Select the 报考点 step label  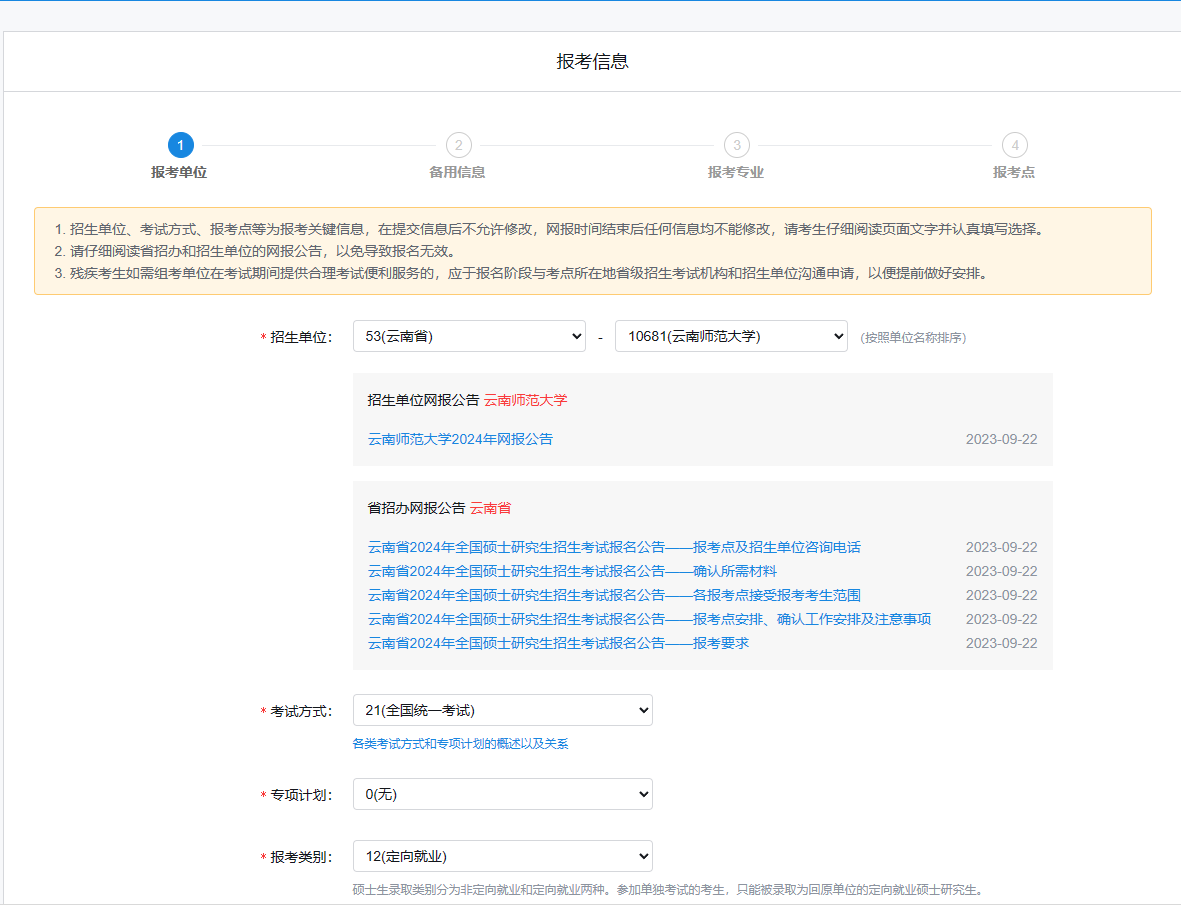click(x=1014, y=172)
